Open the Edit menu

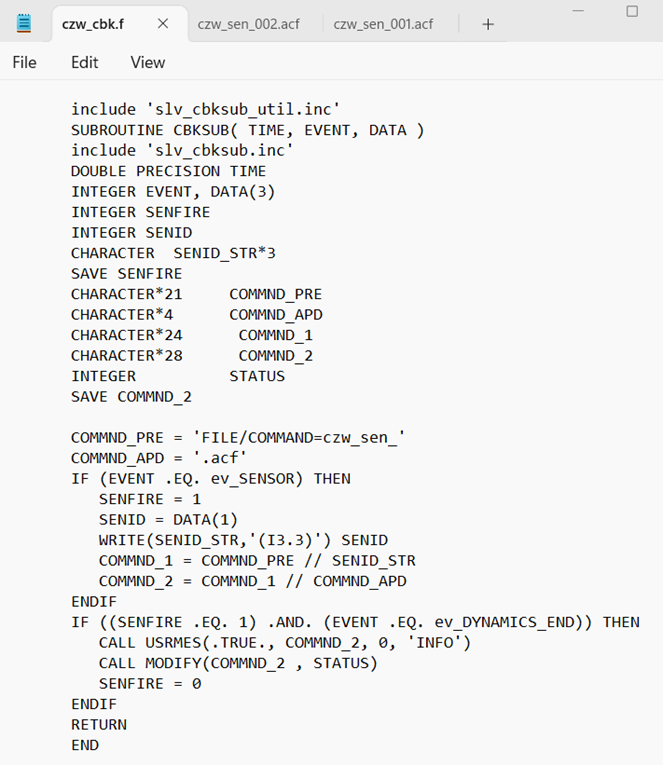[84, 62]
